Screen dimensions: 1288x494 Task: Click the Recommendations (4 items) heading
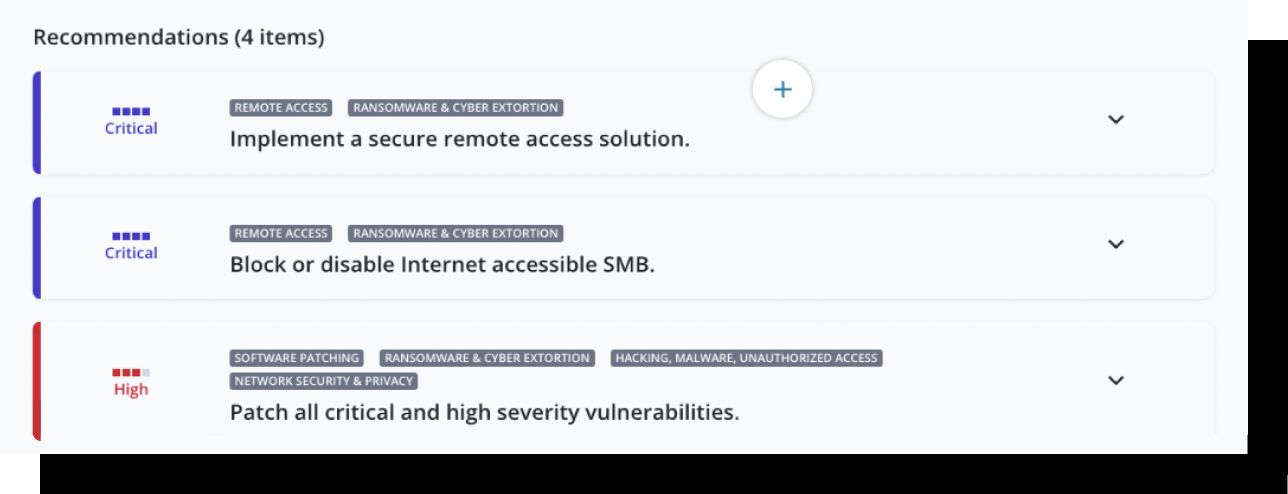(x=179, y=38)
